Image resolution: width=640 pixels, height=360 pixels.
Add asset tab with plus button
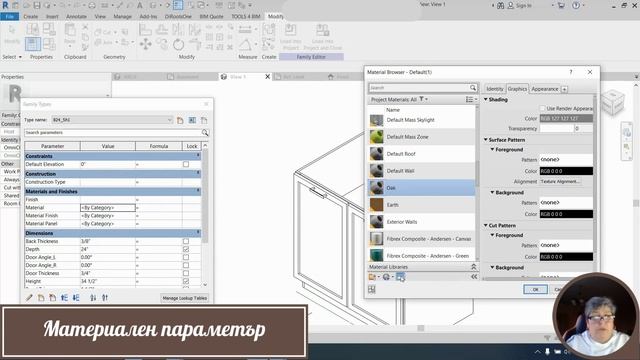point(564,89)
